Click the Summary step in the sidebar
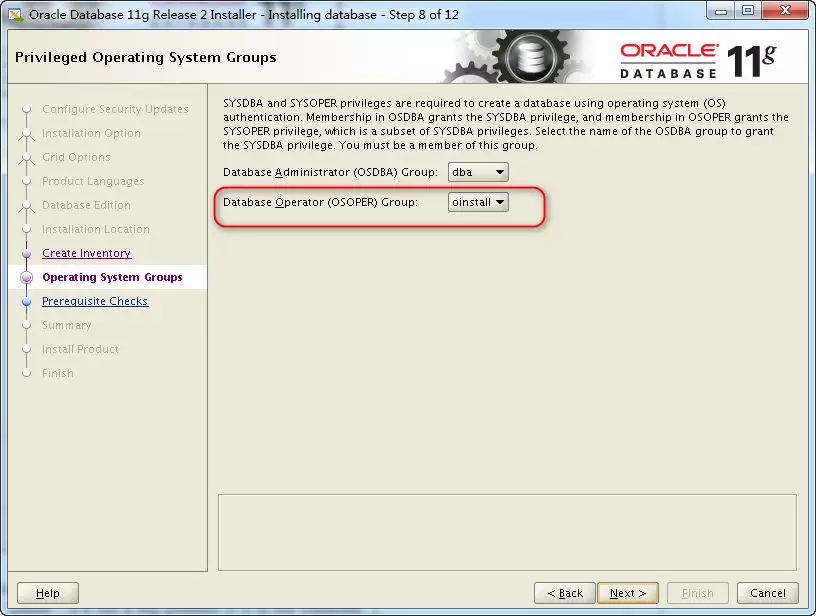Viewport: 816px width, 616px height. (67, 325)
